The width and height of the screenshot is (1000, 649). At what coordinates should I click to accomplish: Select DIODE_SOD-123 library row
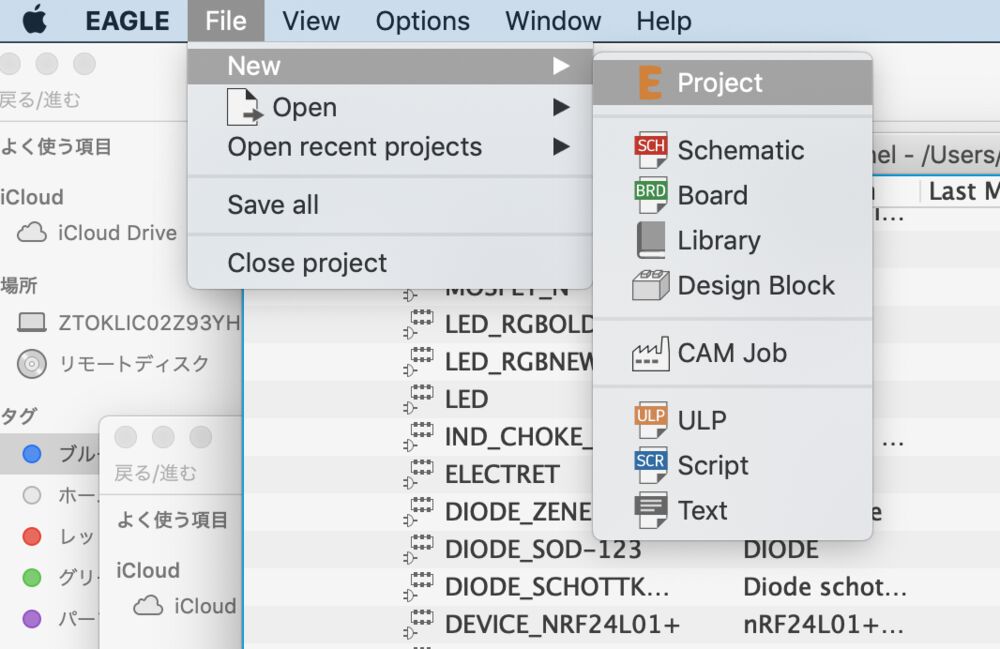pyautogui.click(x=542, y=549)
